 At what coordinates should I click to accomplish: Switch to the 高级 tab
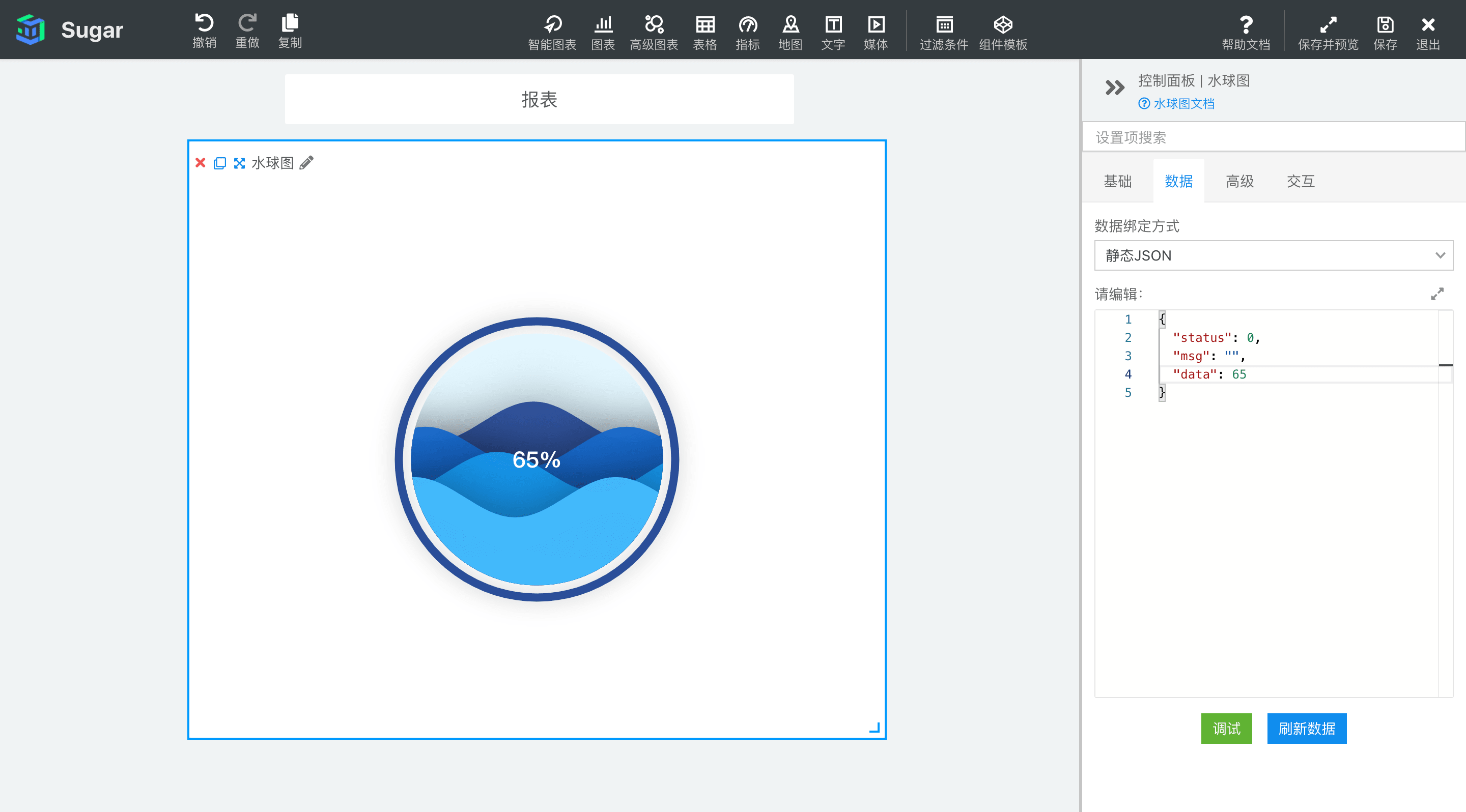pyautogui.click(x=1240, y=181)
